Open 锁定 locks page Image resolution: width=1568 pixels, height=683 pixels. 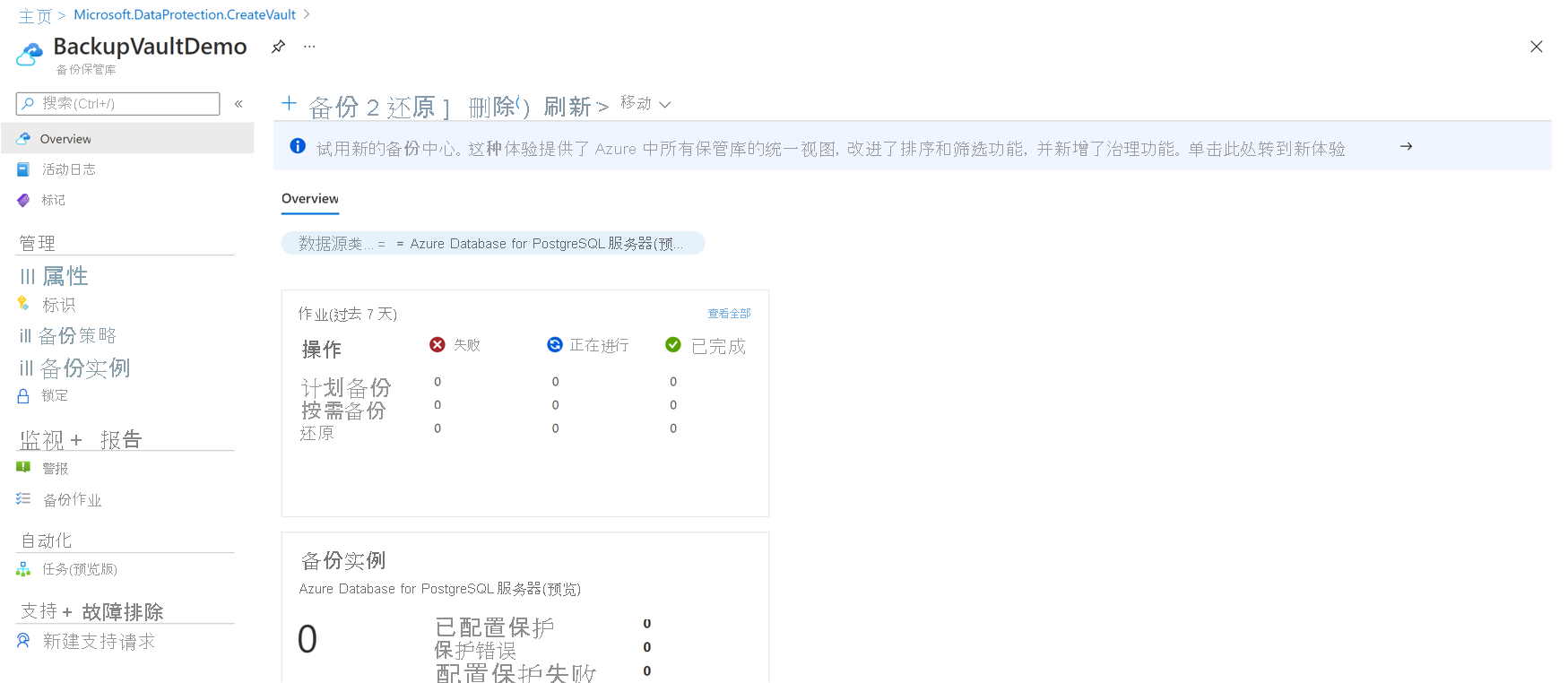(x=54, y=395)
